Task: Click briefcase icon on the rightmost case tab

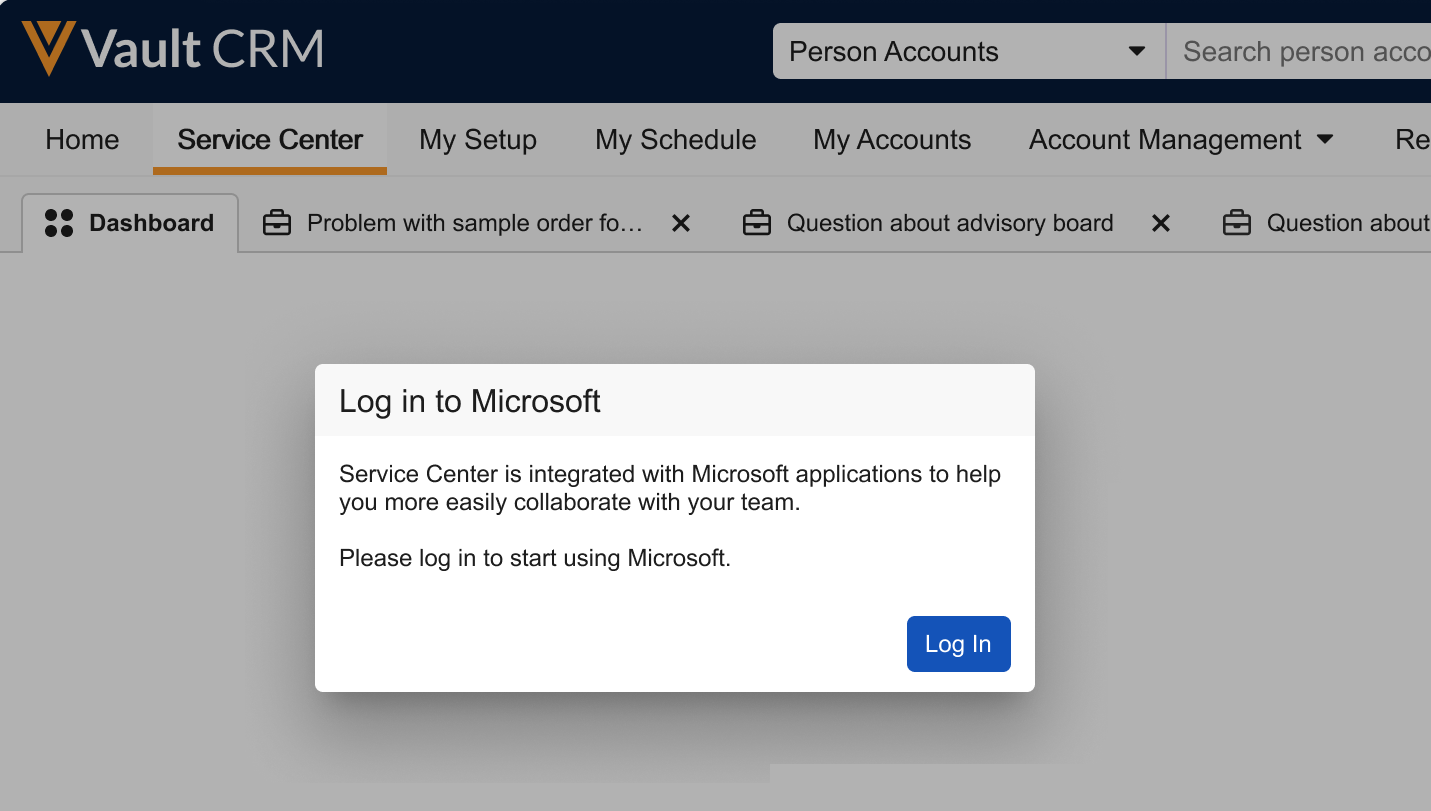Action: click(x=1237, y=223)
